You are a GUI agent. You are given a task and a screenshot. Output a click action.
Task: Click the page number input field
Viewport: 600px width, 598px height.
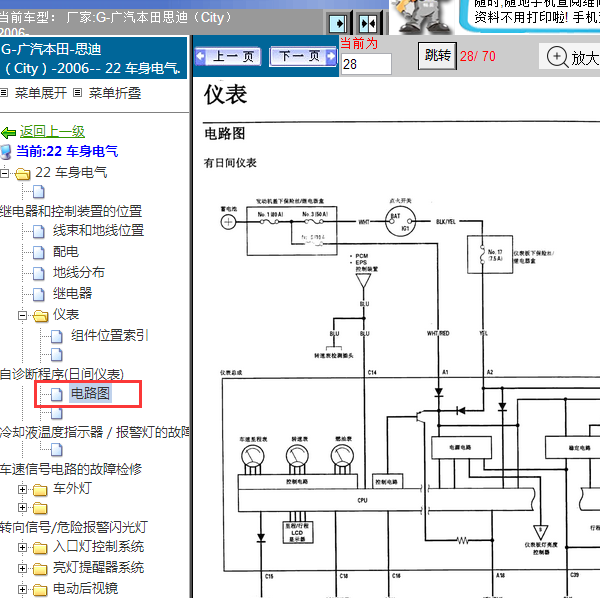click(366, 64)
